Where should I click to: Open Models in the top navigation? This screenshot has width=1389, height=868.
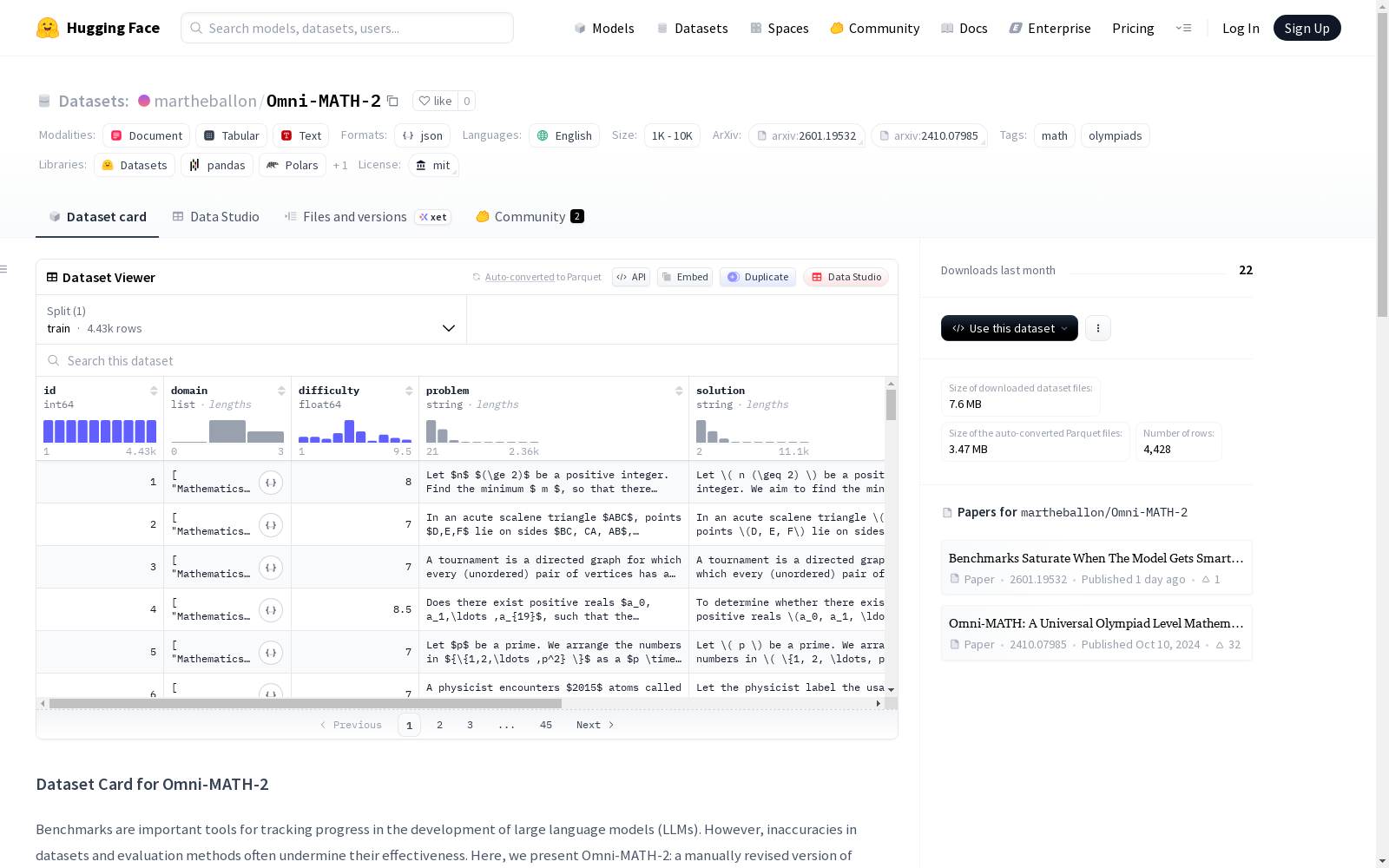[604, 28]
